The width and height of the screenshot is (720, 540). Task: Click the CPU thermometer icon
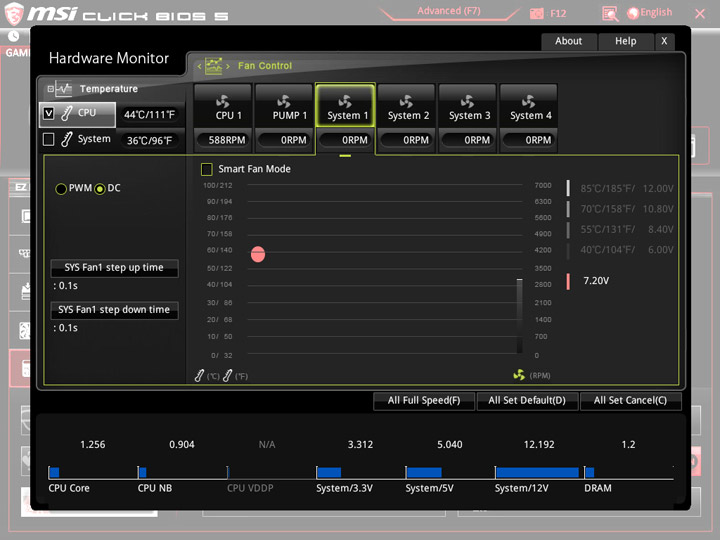click(x=67, y=113)
